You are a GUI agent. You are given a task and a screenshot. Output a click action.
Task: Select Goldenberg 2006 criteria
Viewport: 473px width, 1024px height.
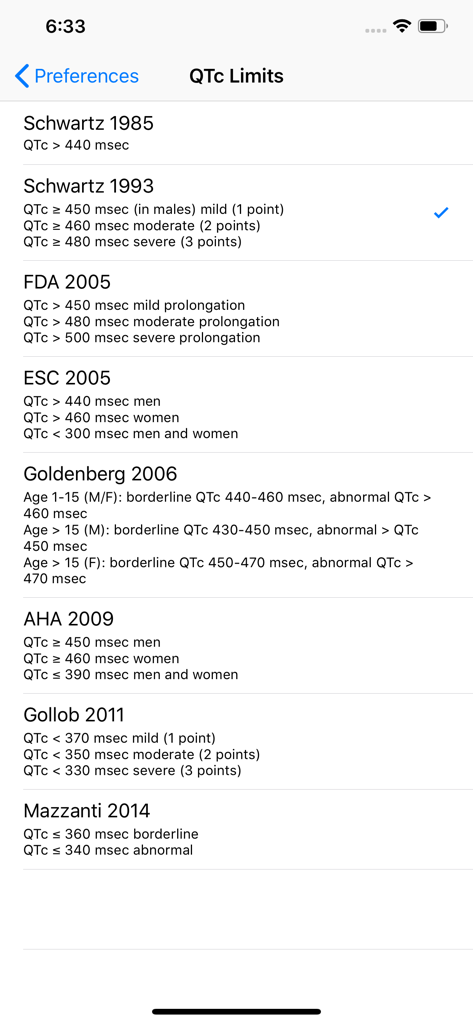[x=236, y=525]
